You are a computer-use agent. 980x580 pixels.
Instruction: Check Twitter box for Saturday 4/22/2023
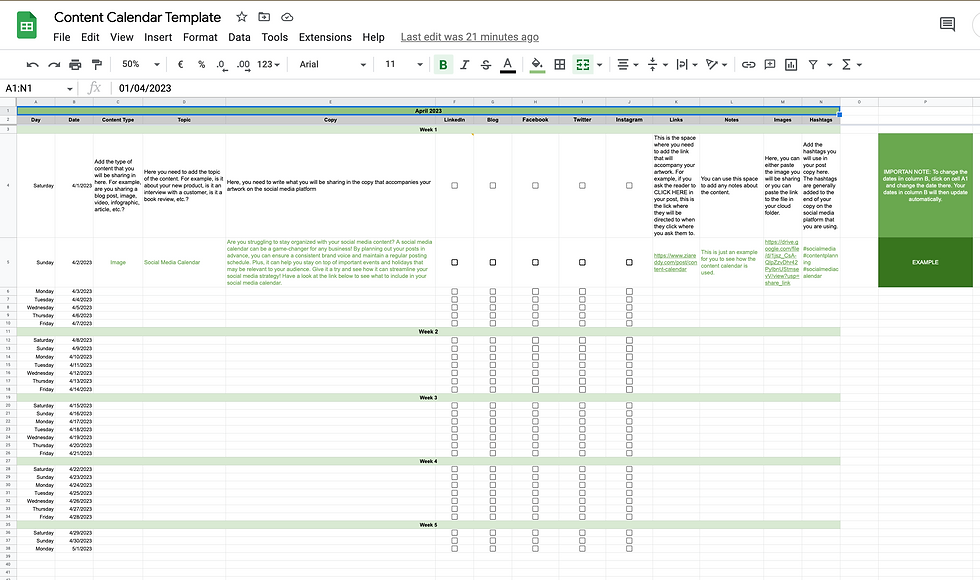pyautogui.click(x=582, y=469)
